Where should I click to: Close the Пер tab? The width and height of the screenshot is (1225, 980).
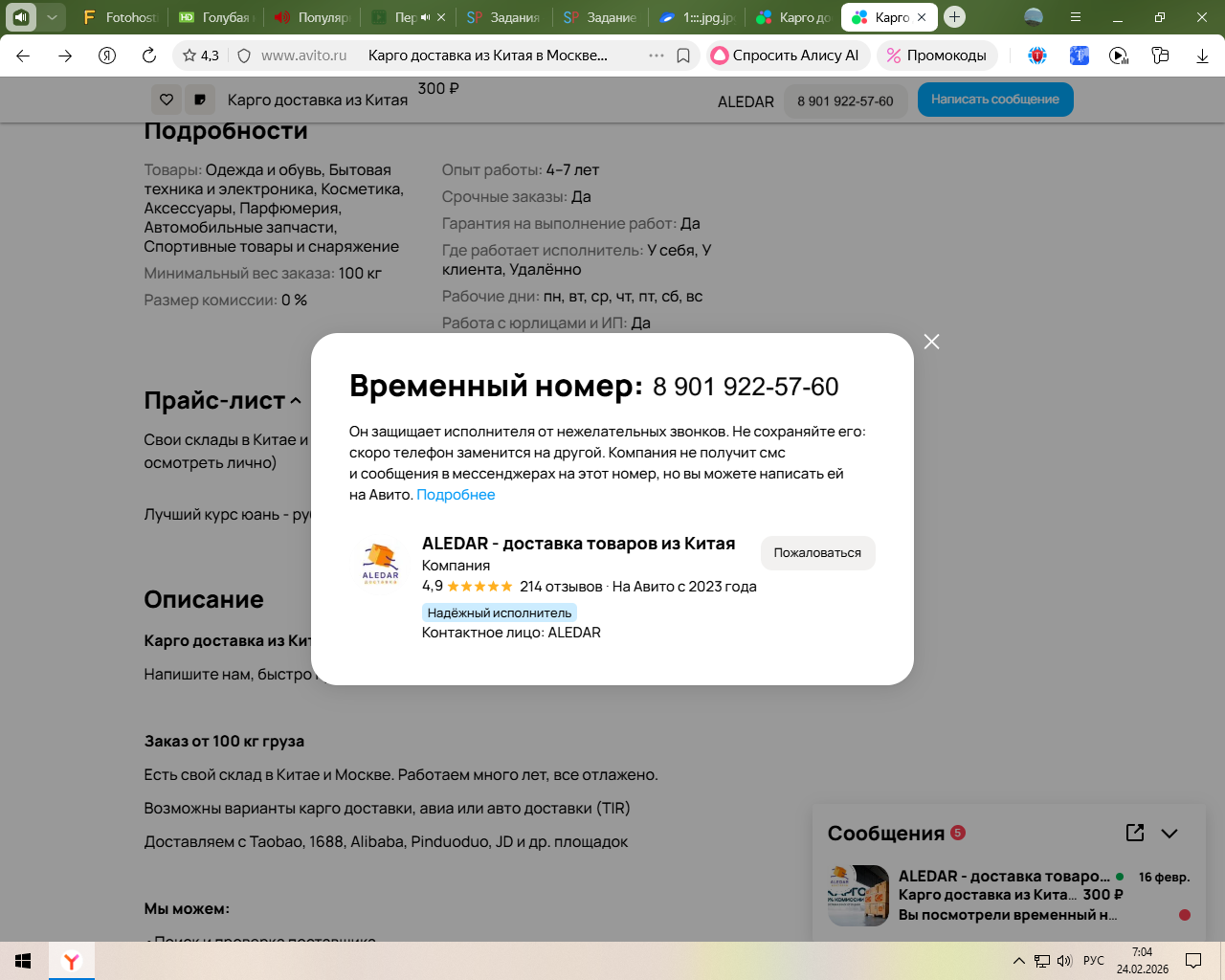[441, 17]
